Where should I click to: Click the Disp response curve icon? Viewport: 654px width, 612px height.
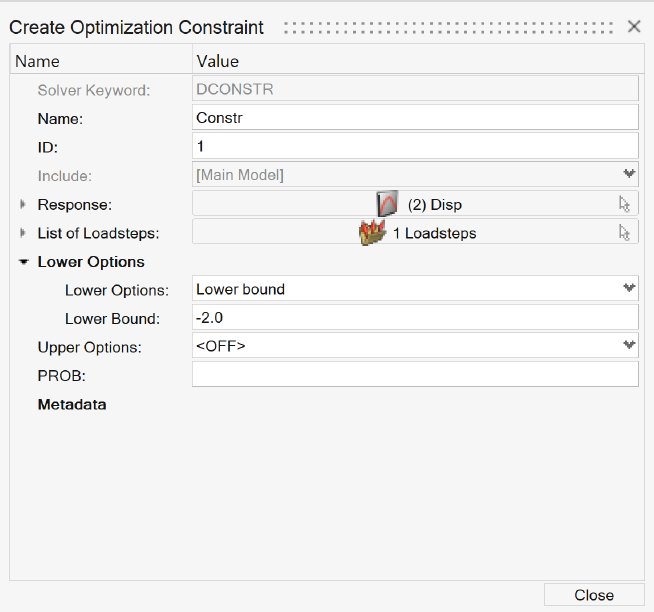click(388, 204)
